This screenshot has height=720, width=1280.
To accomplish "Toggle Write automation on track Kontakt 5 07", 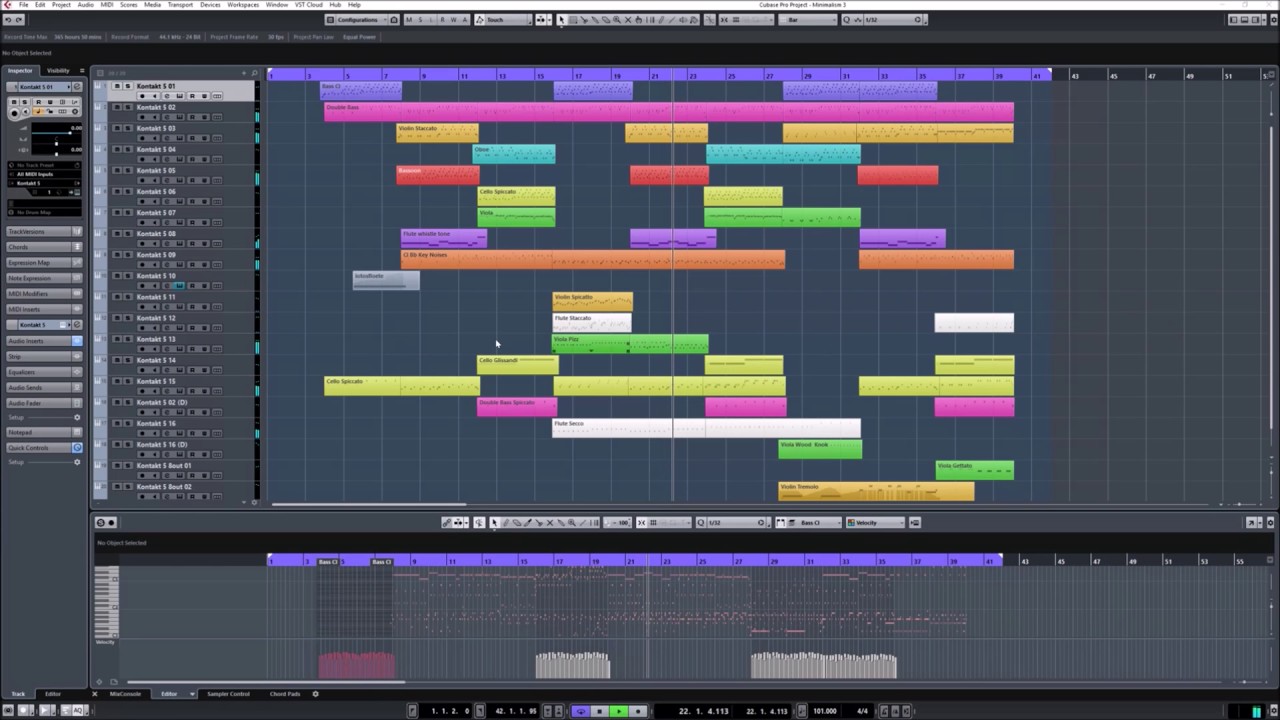I will (205, 222).
